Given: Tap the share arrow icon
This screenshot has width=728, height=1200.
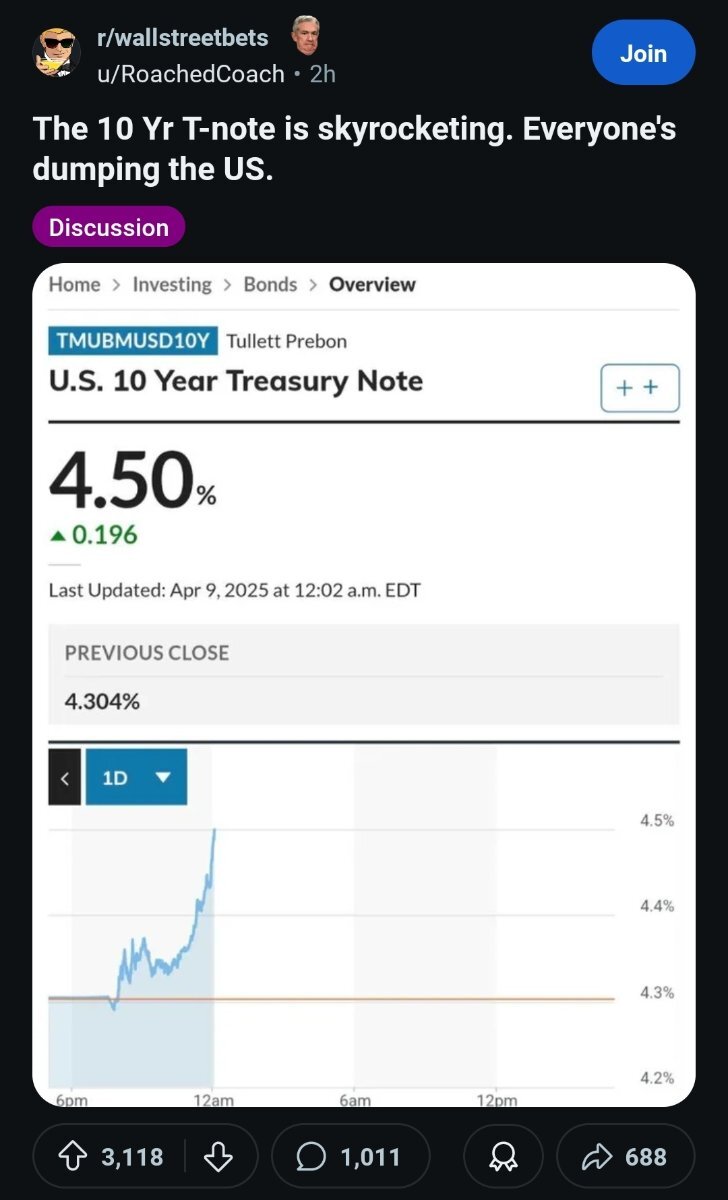Looking at the screenshot, I should [598, 1157].
